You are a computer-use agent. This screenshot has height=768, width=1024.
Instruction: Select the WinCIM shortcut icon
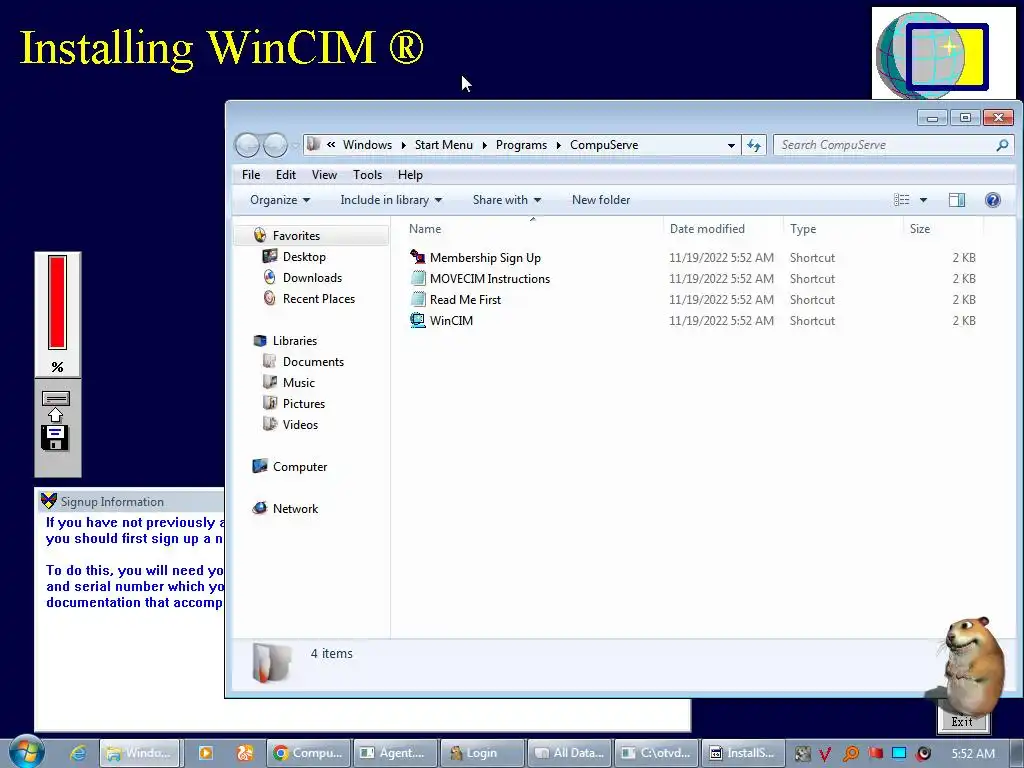[x=418, y=320]
